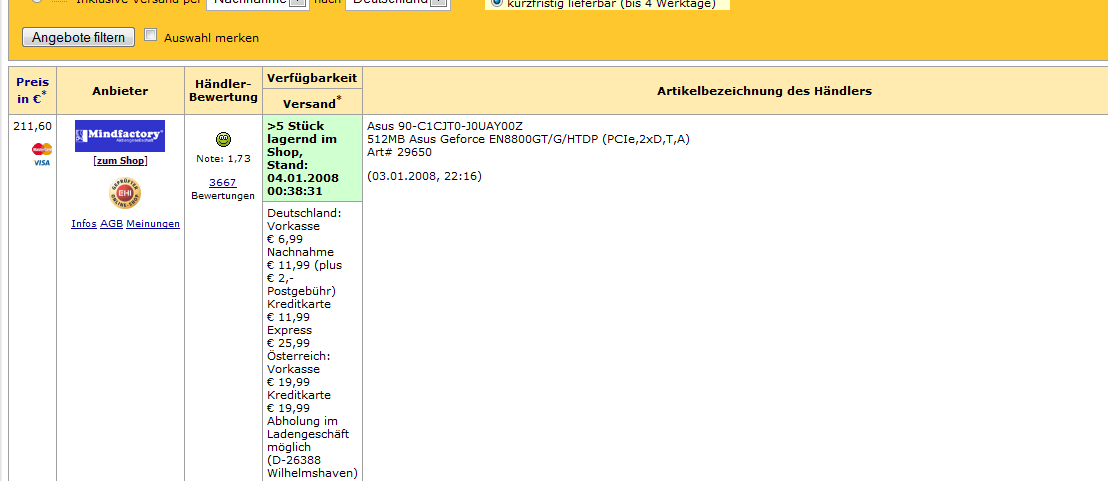
Task: Tick the Auswahl merken checkbox
Action: pyautogui.click(x=150, y=35)
